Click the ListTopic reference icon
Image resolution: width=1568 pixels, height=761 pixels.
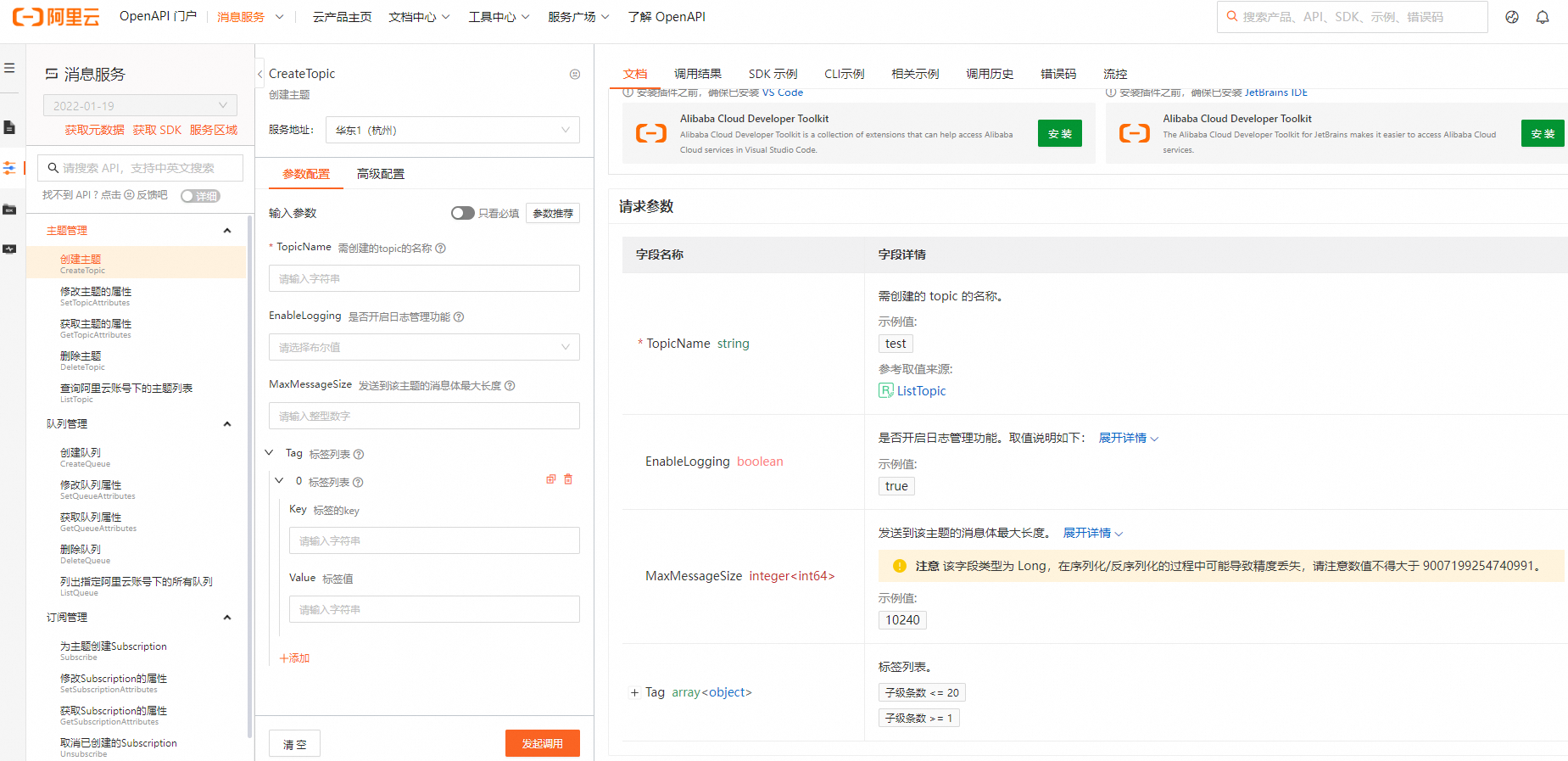(885, 390)
